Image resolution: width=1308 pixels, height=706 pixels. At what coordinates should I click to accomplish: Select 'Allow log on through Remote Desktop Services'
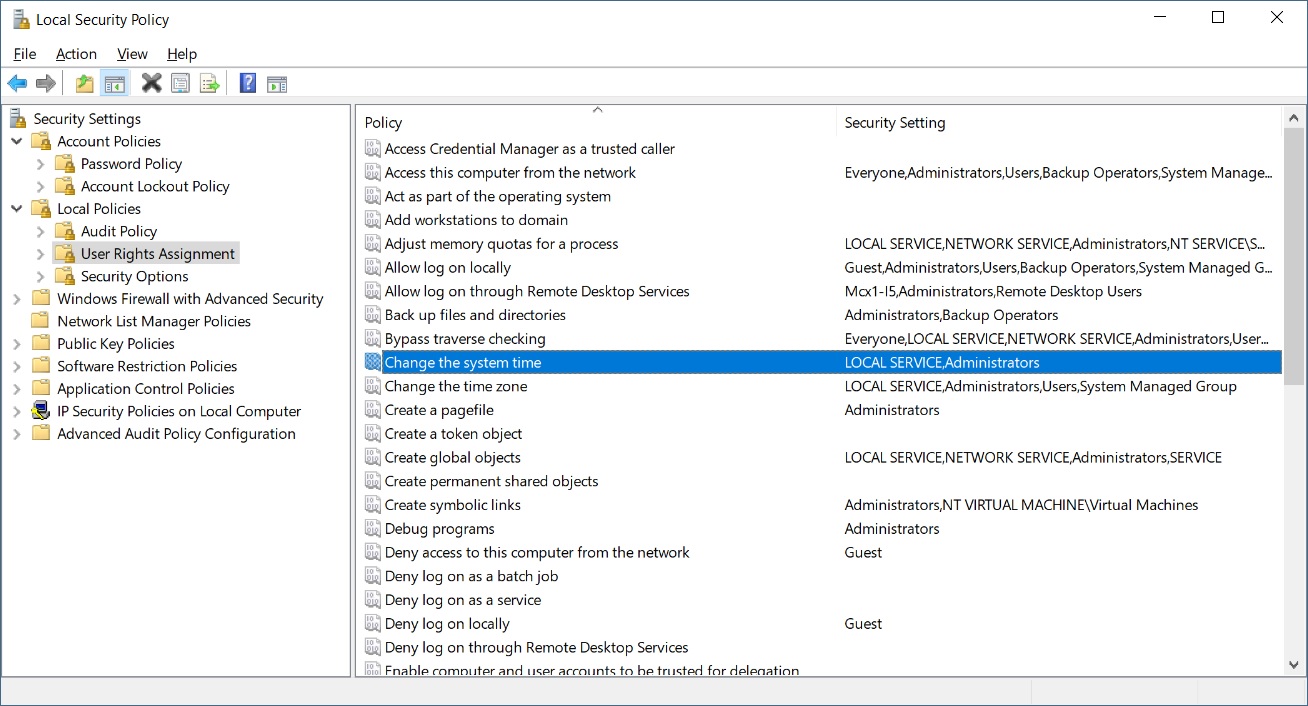537,291
